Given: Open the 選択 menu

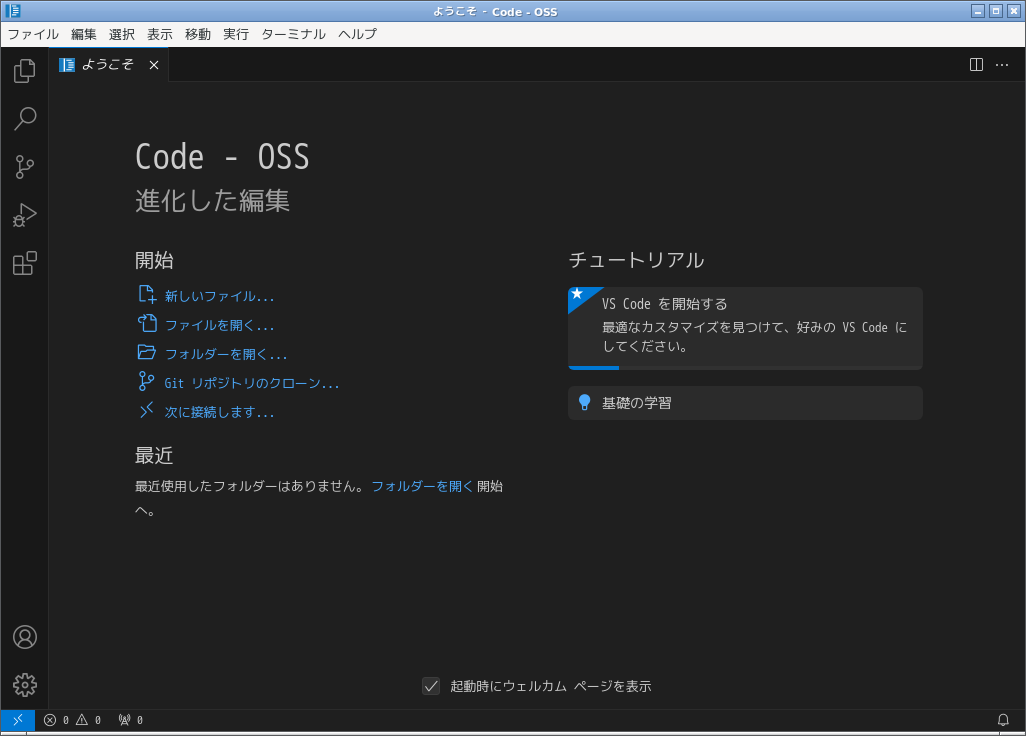Looking at the screenshot, I should 122,34.
